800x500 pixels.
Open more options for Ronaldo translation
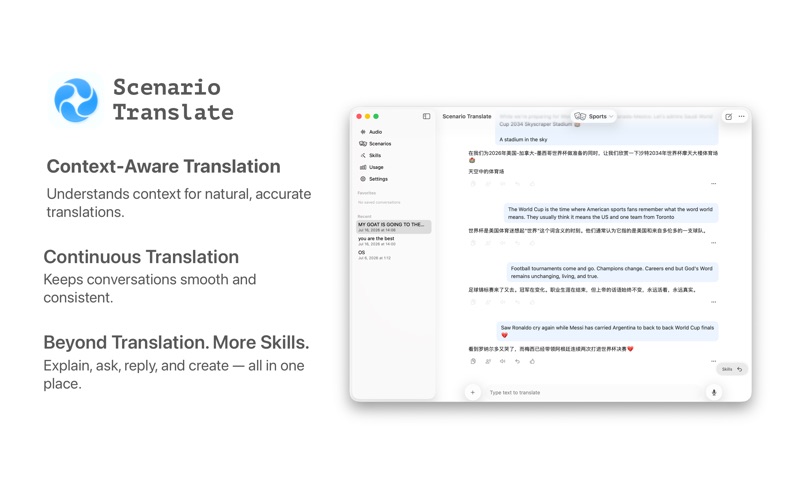coord(713,361)
